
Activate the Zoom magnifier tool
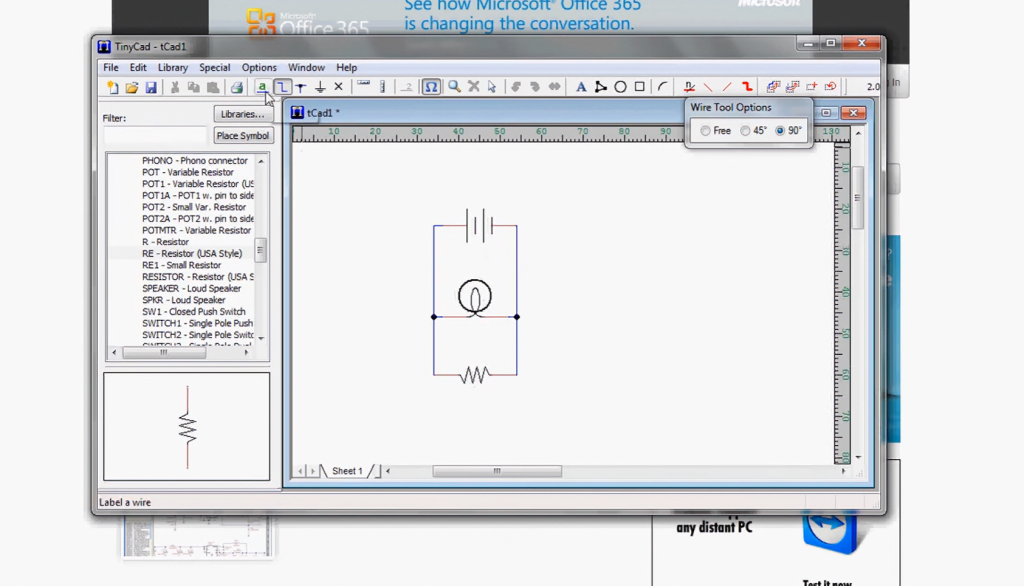tap(452, 87)
